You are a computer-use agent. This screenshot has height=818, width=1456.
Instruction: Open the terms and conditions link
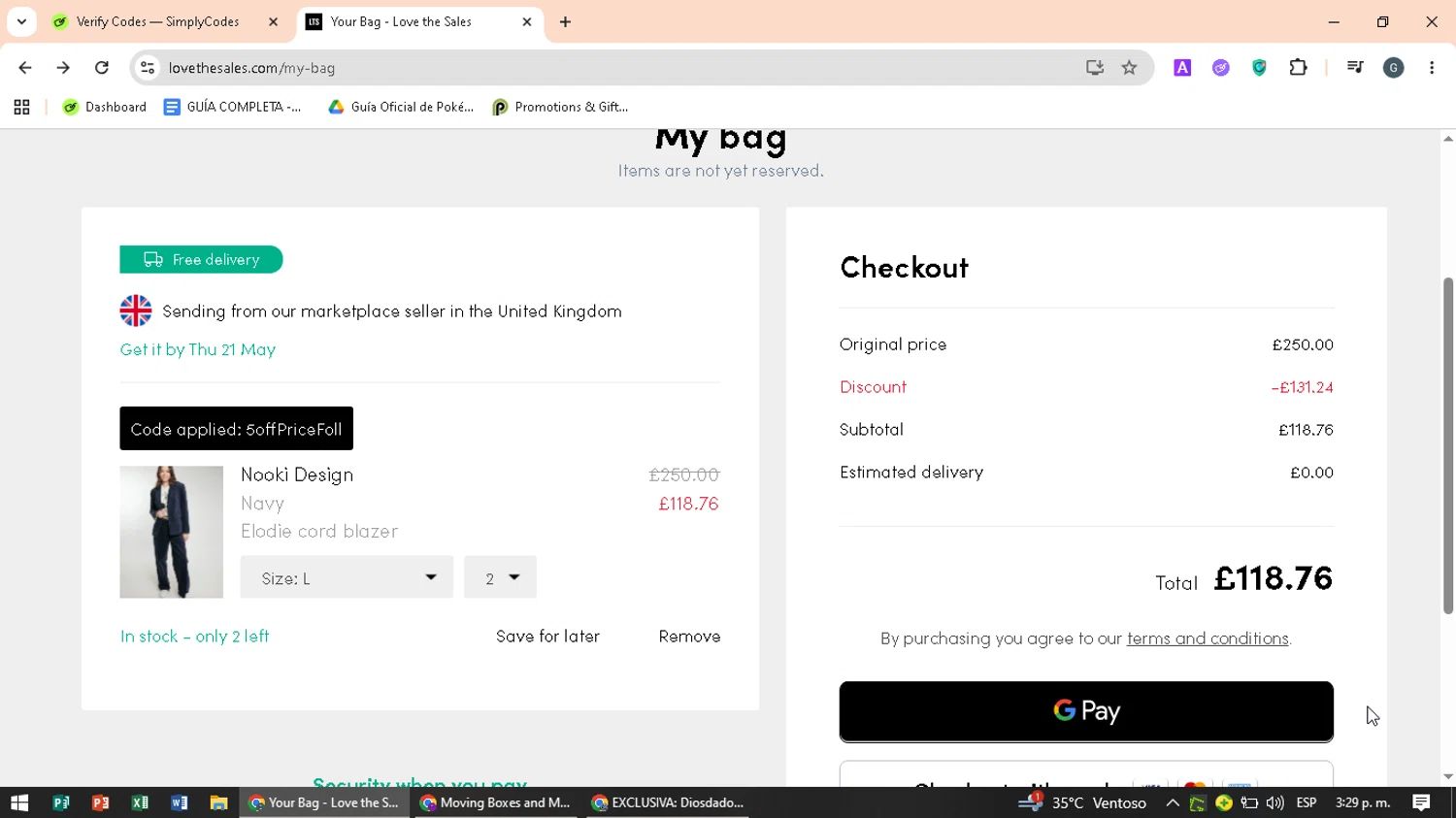point(1208,638)
